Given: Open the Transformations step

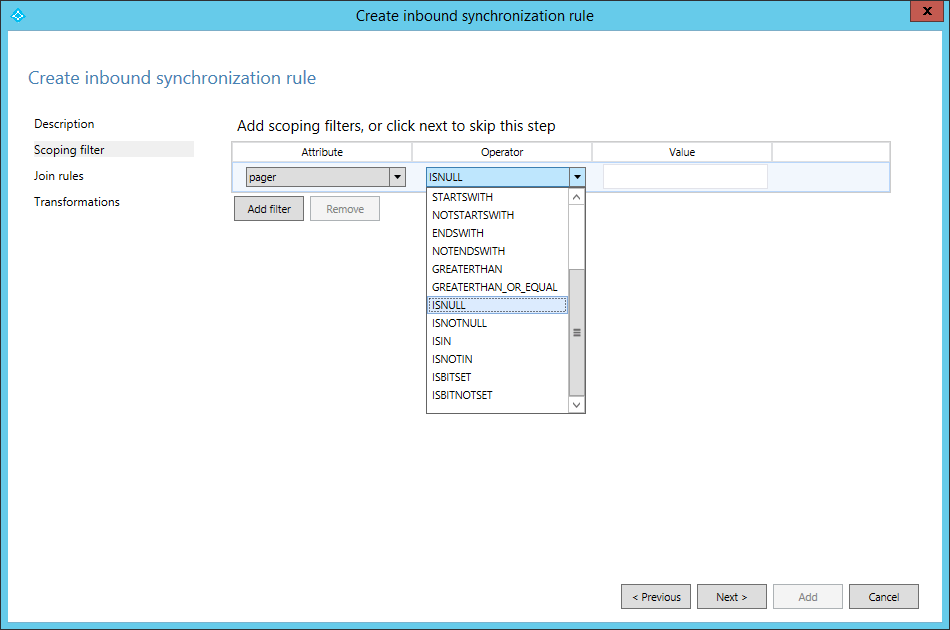Looking at the screenshot, I should point(77,202).
